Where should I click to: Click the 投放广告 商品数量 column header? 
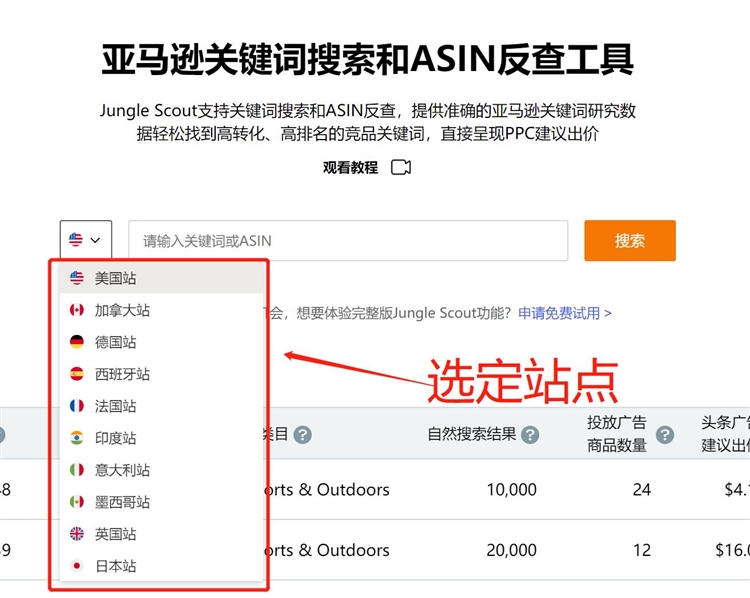(x=617, y=434)
